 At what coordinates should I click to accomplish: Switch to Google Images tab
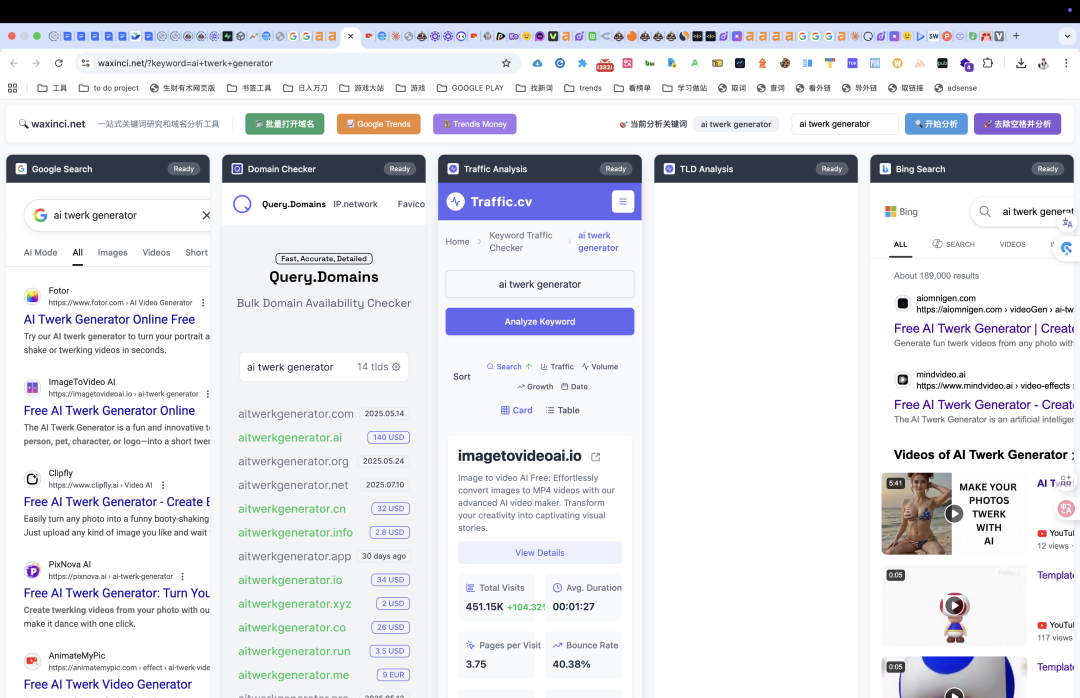click(x=112, y=252)
